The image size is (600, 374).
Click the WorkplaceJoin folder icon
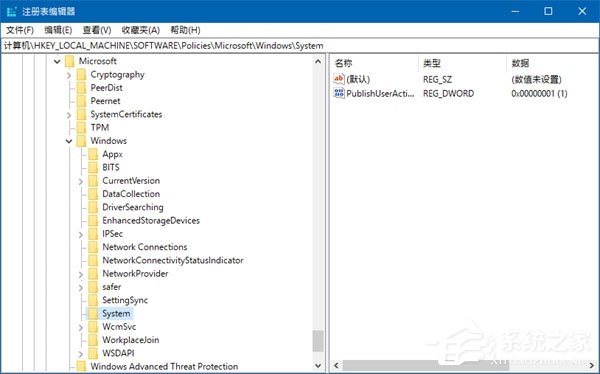click(x=93, y=340)
